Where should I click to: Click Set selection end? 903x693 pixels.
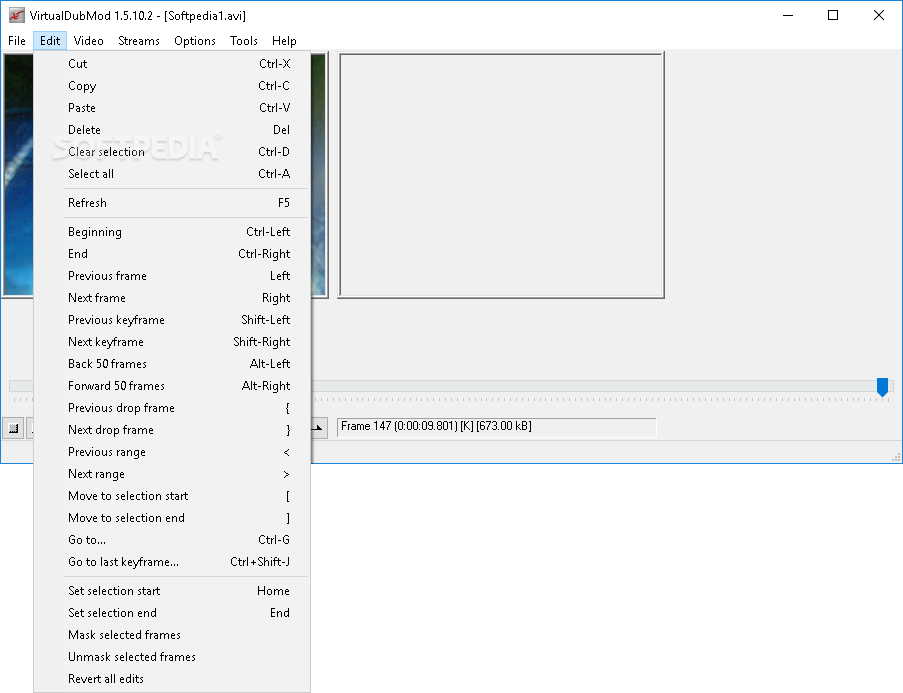pyautogui.click(x=172, y=612)
